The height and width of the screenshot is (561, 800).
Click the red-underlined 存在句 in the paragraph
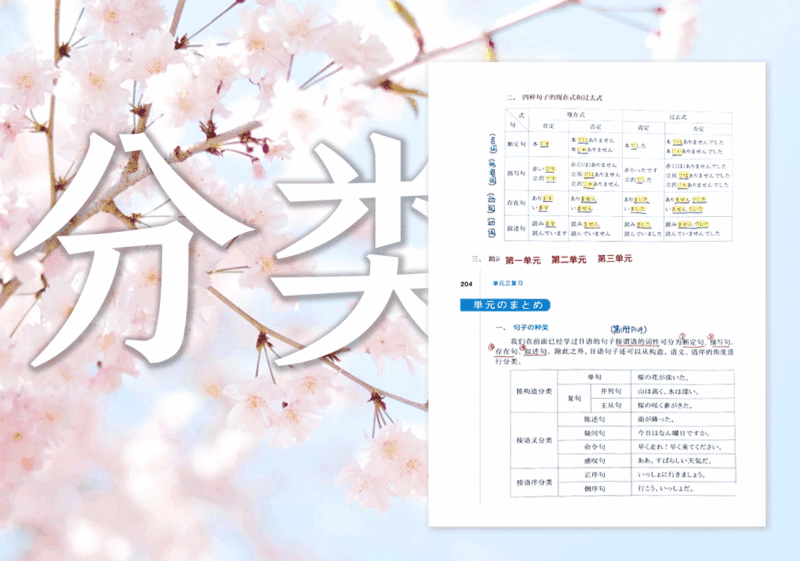[506, 351]
